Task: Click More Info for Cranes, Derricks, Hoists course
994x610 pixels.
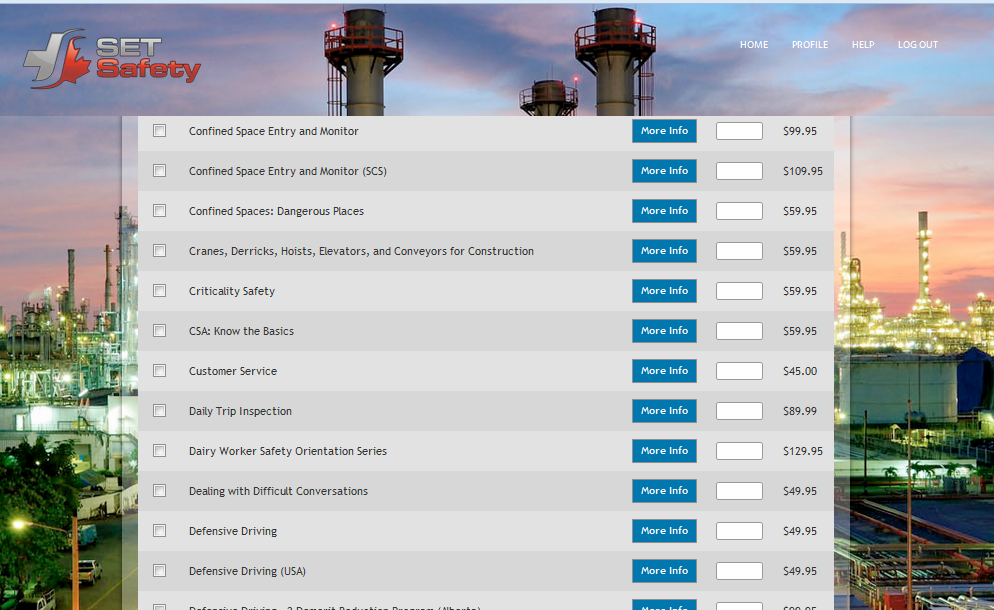Action: pos(664,250)
